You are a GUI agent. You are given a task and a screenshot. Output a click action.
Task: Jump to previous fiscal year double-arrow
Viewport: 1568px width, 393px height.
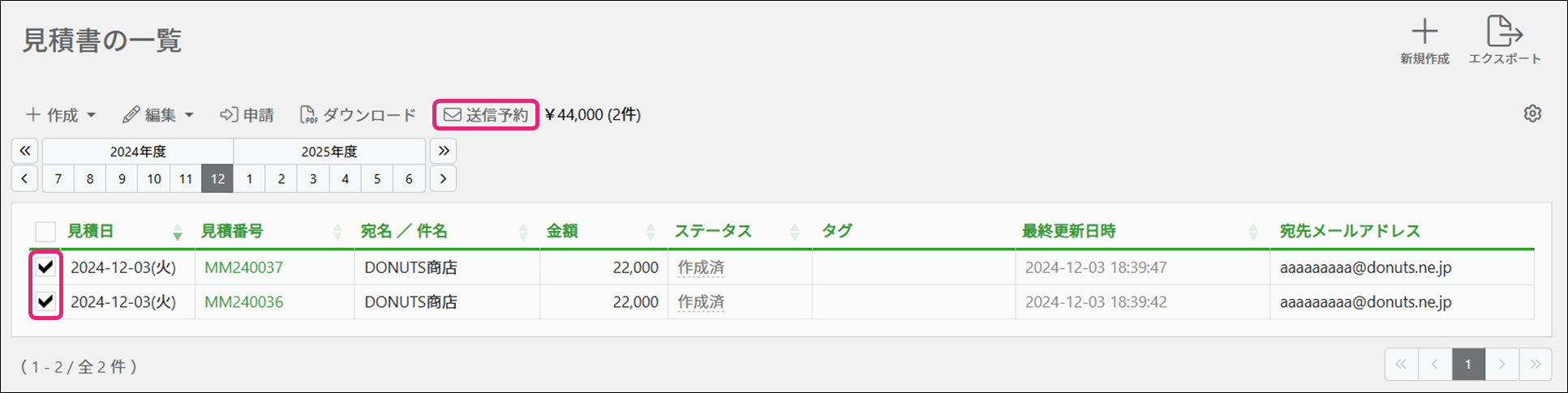point(24,151)
